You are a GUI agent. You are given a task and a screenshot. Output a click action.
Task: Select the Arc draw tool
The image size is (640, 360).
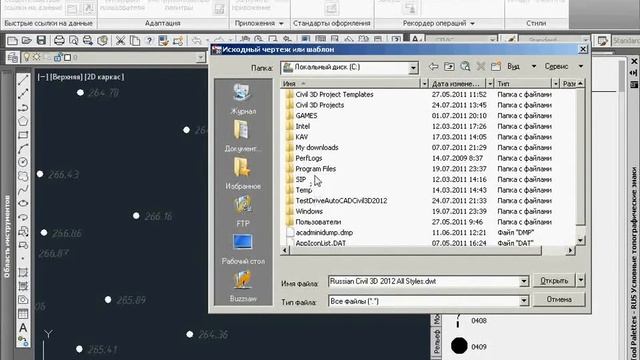click(x=23, y=149)
